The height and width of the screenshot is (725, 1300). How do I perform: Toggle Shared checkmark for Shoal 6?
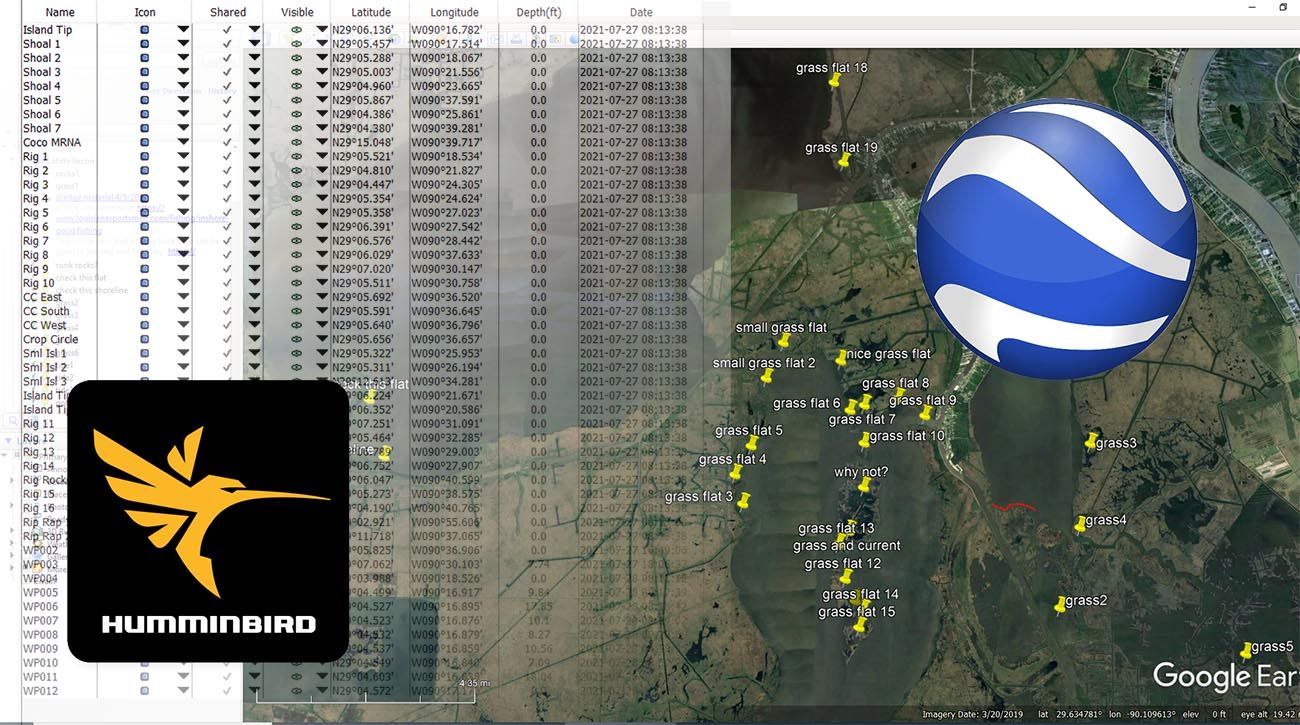coord(227,114)
